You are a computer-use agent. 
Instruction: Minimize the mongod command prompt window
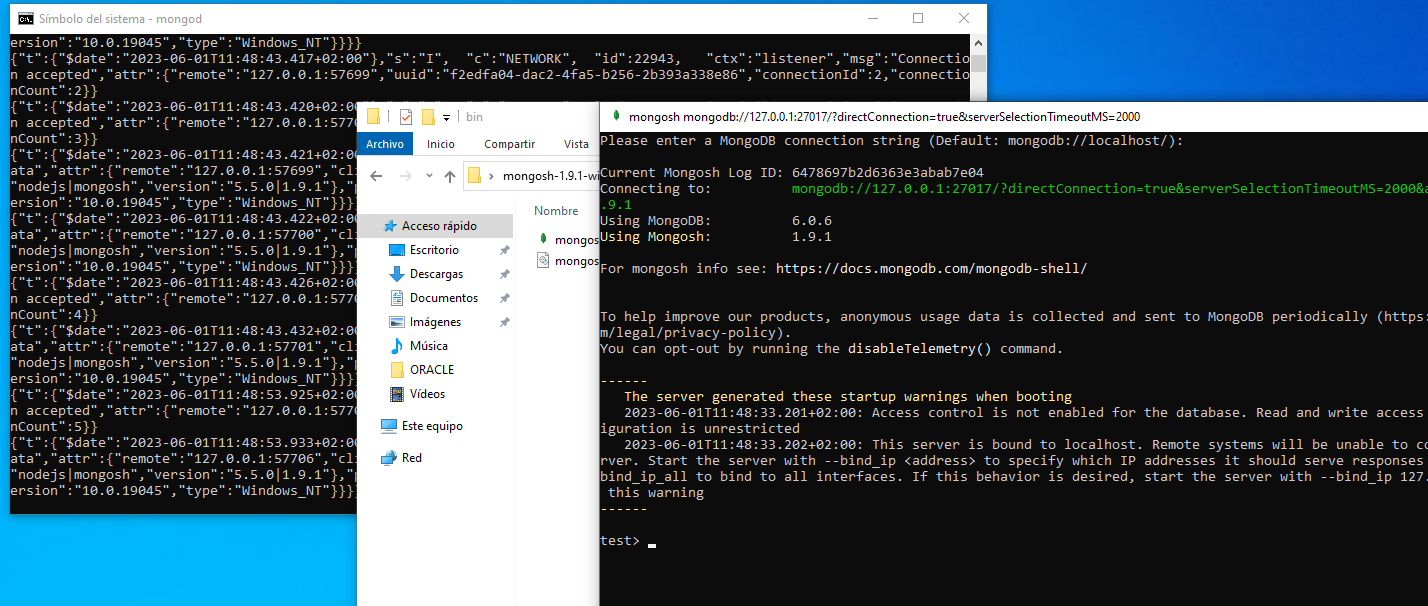[x=873, y=18]
